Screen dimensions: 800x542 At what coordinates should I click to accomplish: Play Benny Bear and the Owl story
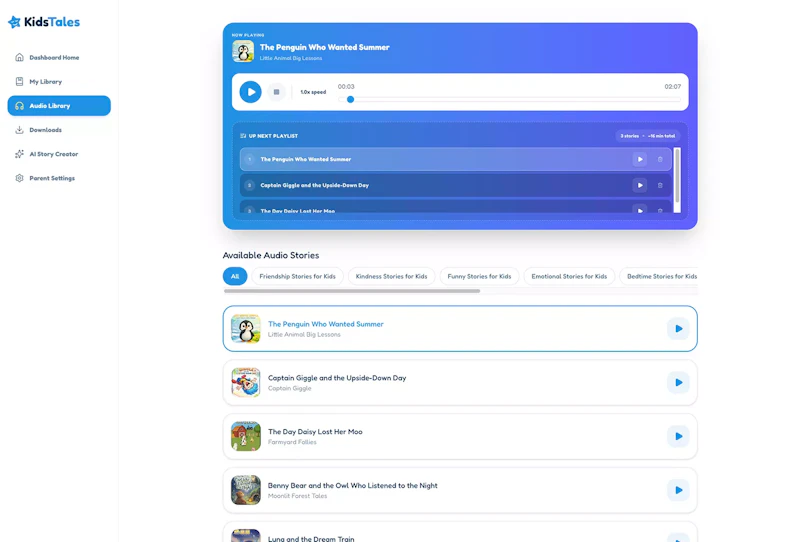pos(678,490)
